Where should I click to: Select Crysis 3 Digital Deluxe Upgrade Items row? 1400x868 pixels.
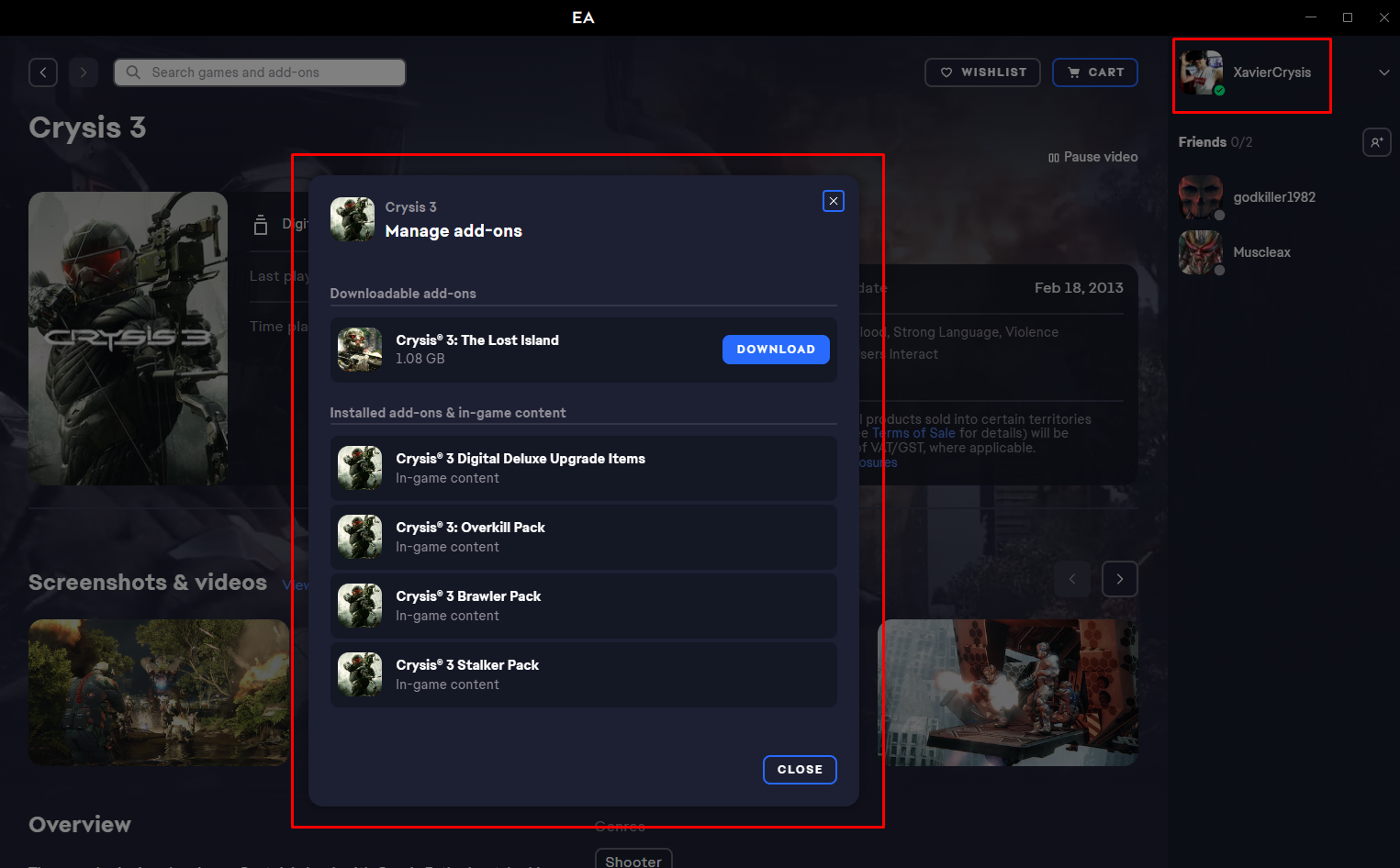(583, 468)
